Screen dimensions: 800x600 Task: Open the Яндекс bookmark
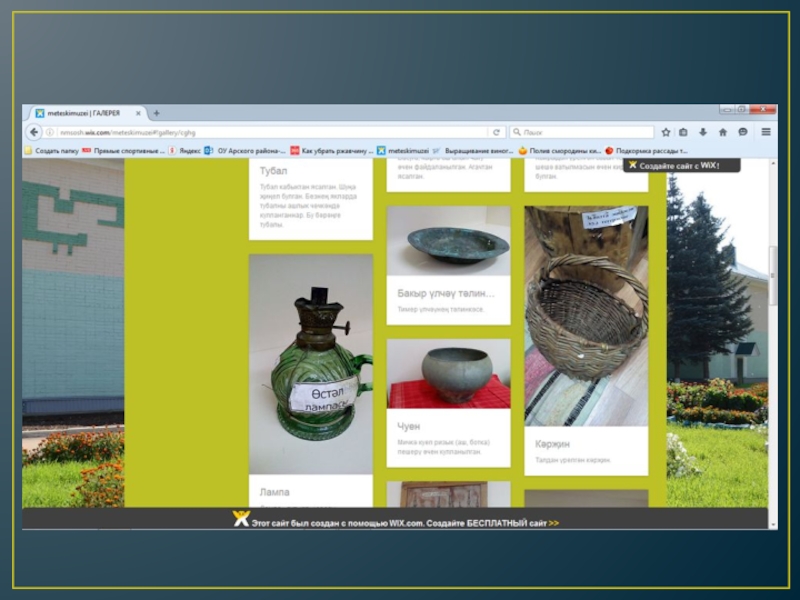pos(185,151)
